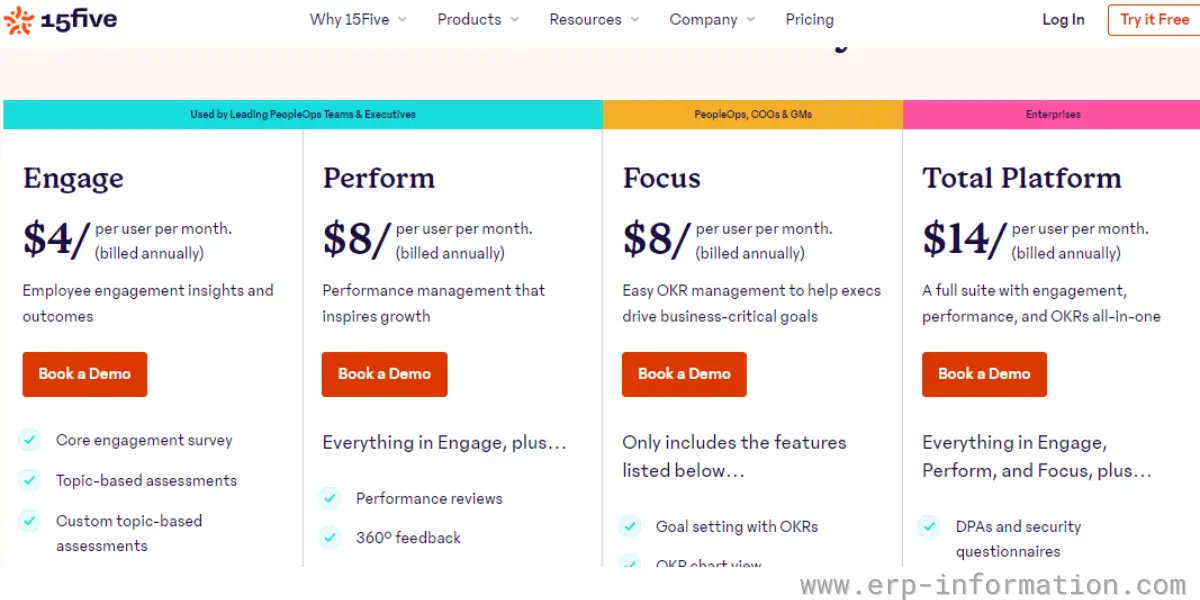This screenshot has width=1200, height=600.
Task: Click checkmark icon beside DPAs and security questionnaires
Action: click(930, 526)
